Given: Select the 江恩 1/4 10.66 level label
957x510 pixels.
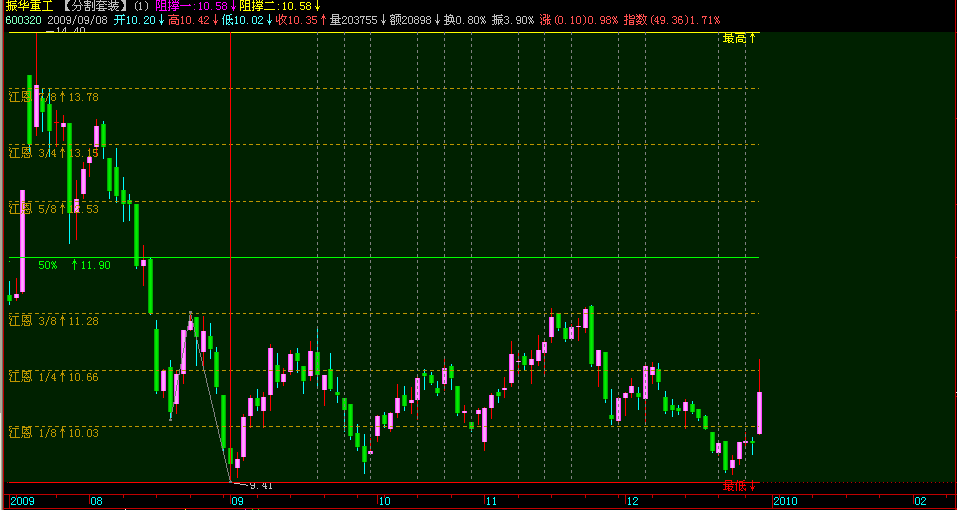Looking at the screenshot, I should pos(54,377).
